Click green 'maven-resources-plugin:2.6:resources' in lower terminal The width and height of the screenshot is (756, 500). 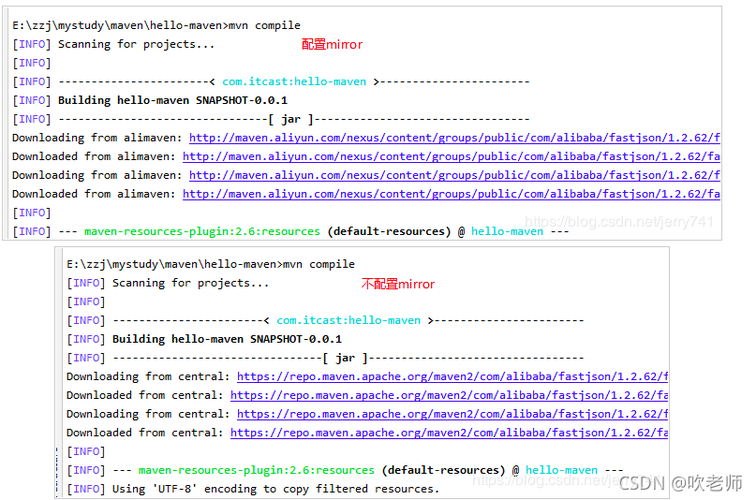[x=256, y=470]
